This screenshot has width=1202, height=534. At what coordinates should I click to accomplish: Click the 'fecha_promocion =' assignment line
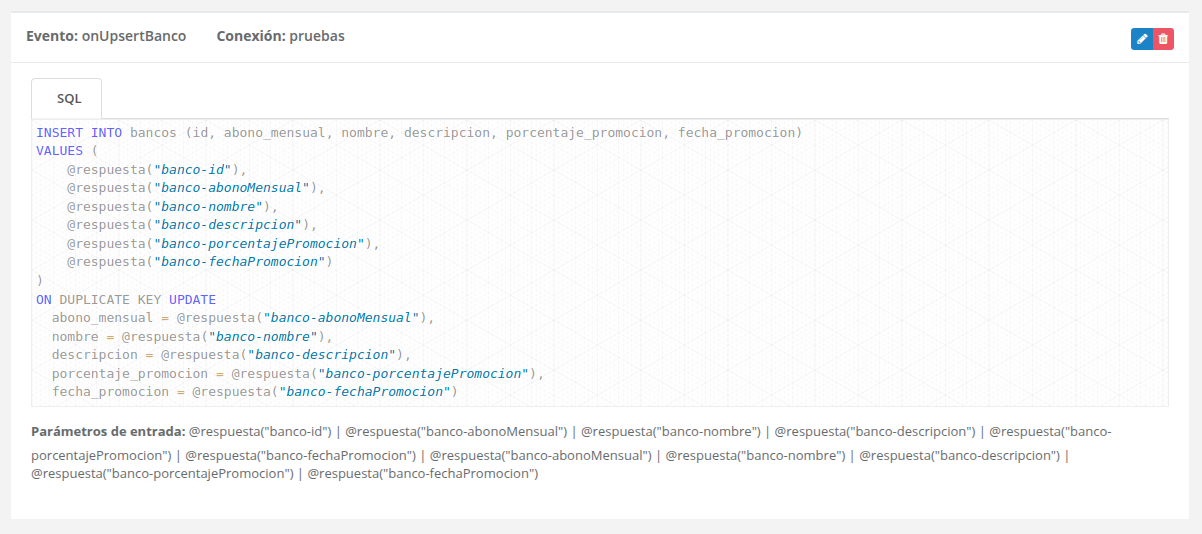point(254,392)
